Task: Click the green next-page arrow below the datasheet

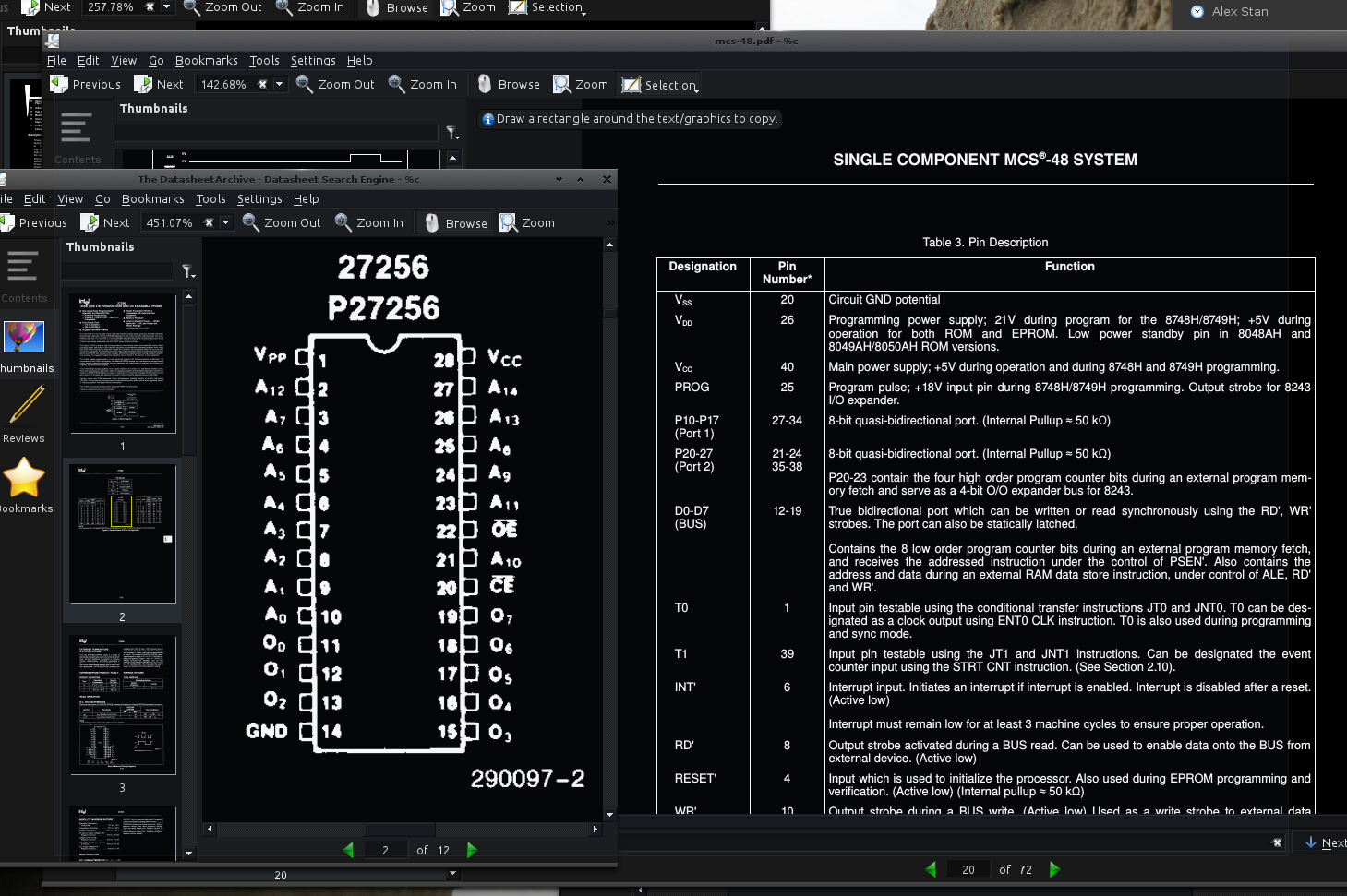Action: click(x=472, y=850)
